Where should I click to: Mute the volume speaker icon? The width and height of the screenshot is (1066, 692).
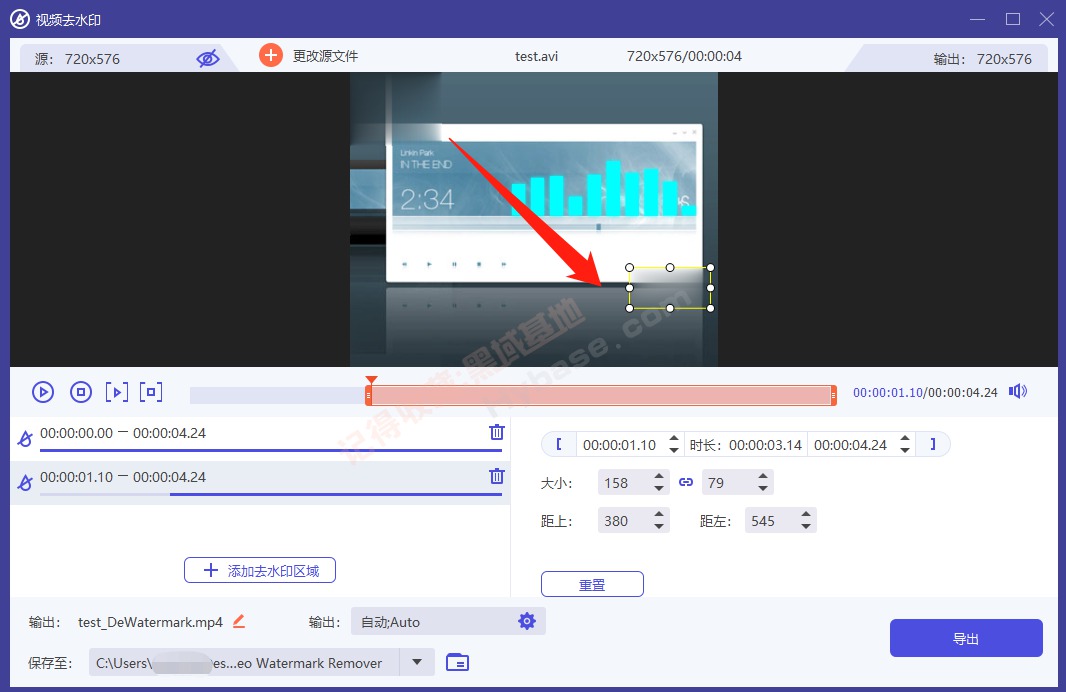(x=1018, y=392)
